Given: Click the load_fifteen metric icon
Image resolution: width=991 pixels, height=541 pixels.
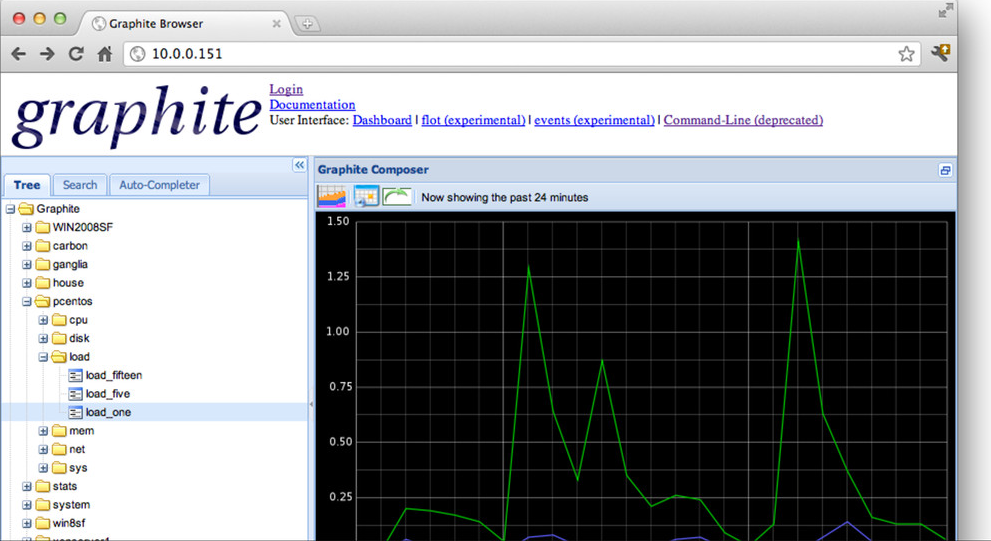Looking at the screenshot, I should coord(75,375).
